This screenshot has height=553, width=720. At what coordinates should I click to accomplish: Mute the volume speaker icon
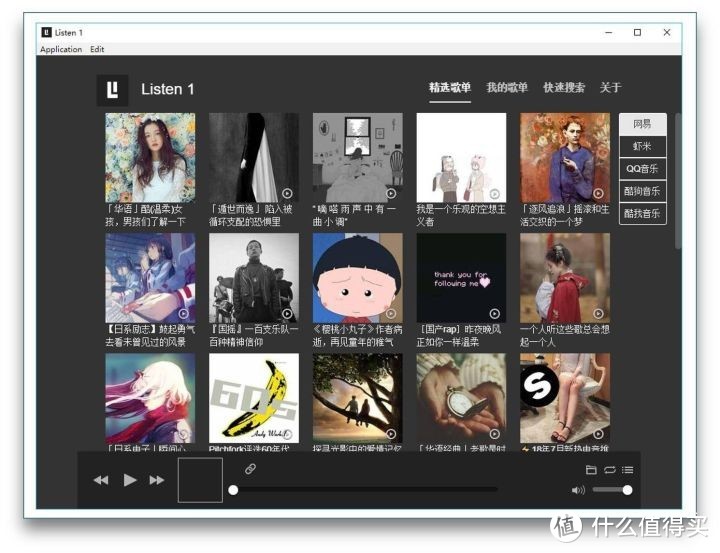578,490
